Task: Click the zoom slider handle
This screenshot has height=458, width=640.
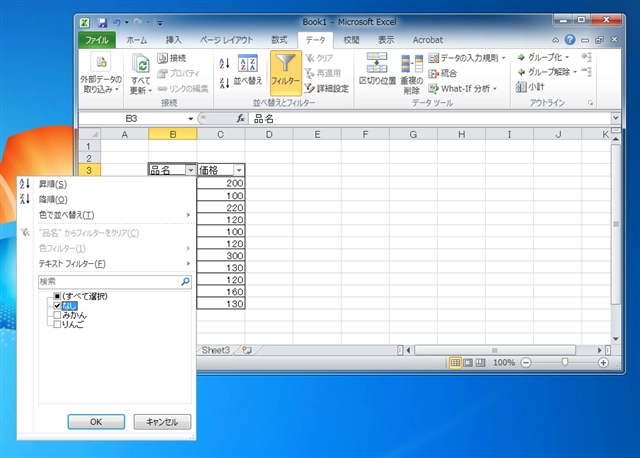Action: (x=565, y=362)
